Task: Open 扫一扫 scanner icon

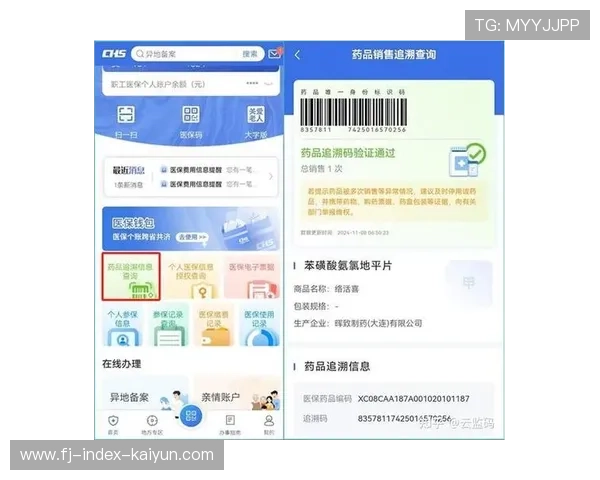Action: tap(126, 114)
